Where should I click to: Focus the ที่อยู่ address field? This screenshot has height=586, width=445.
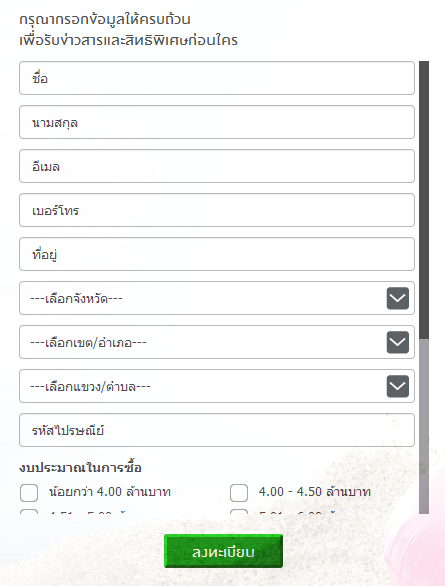click(x=217, y=254)
